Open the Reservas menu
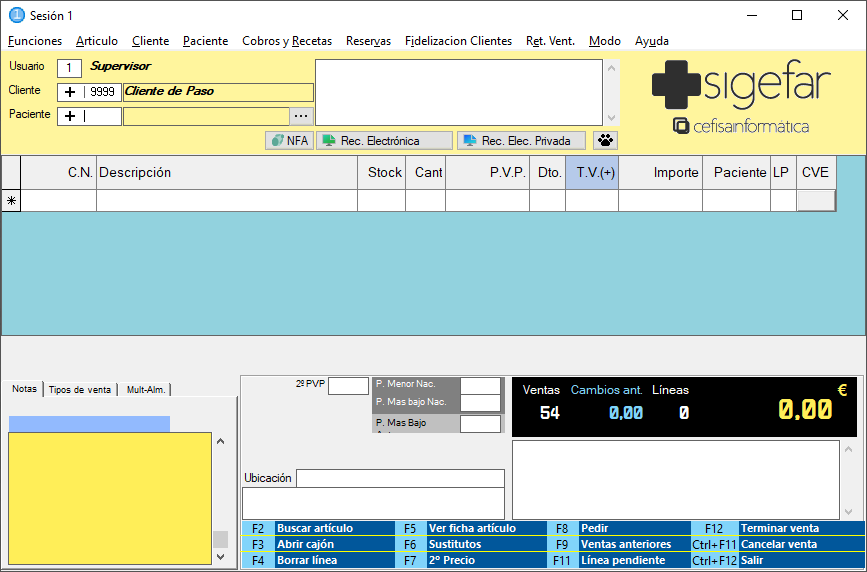The height and width of the screenshot is (572, 867). [368, 41]
